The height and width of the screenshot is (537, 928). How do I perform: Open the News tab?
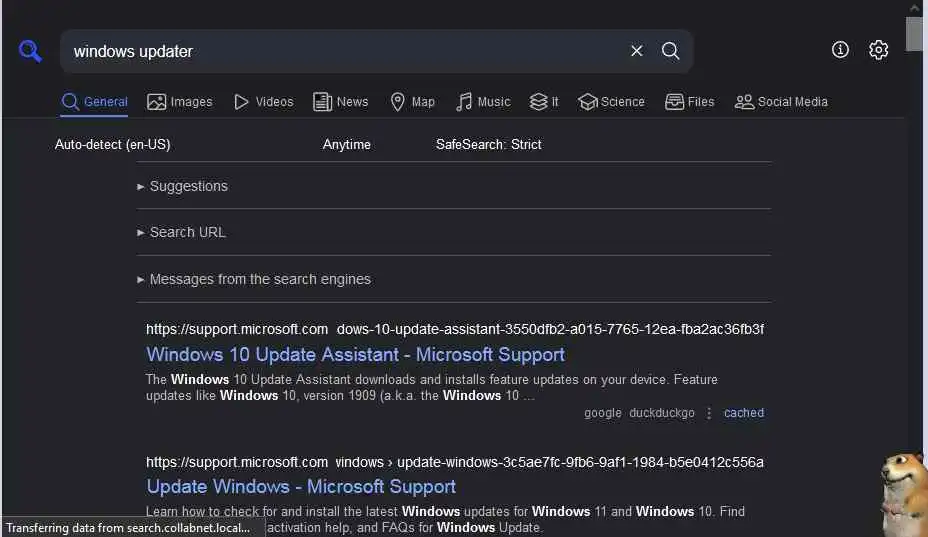340,102
